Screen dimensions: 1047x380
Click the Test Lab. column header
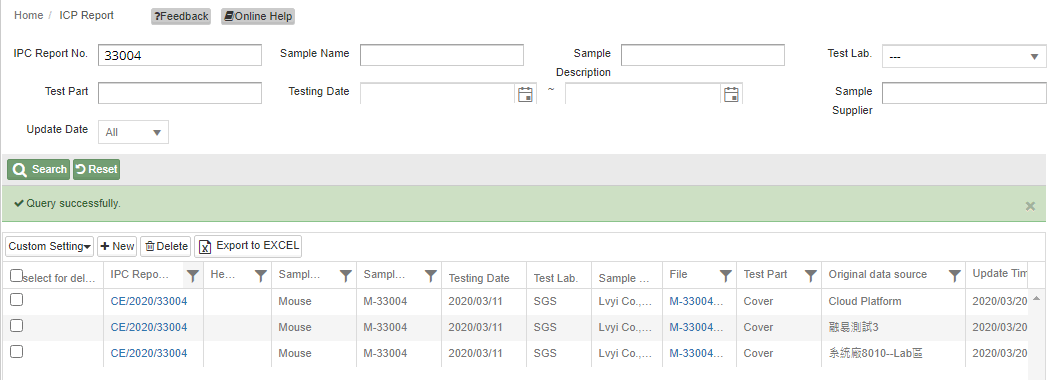click(556, 278)
